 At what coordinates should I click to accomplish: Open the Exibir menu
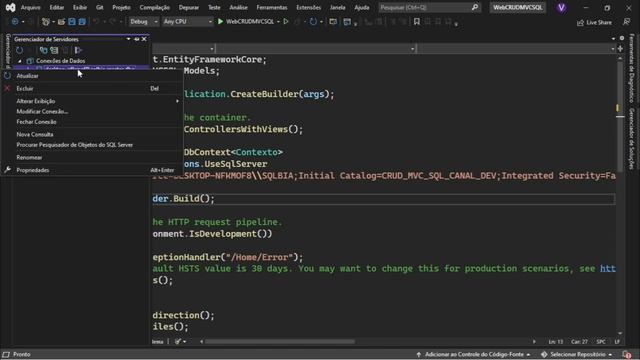point(80,7)
